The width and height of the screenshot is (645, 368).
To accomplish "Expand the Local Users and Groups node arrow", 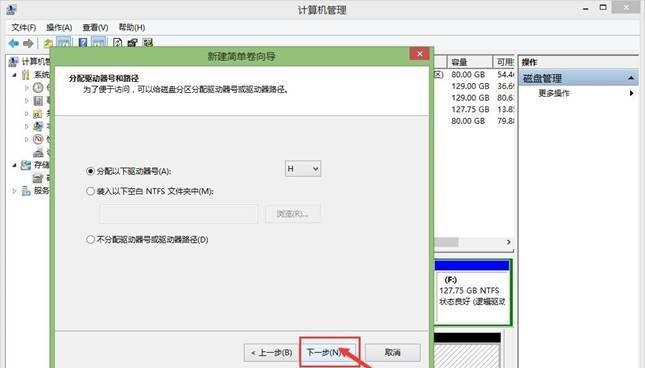I will [x=27, y=126].
